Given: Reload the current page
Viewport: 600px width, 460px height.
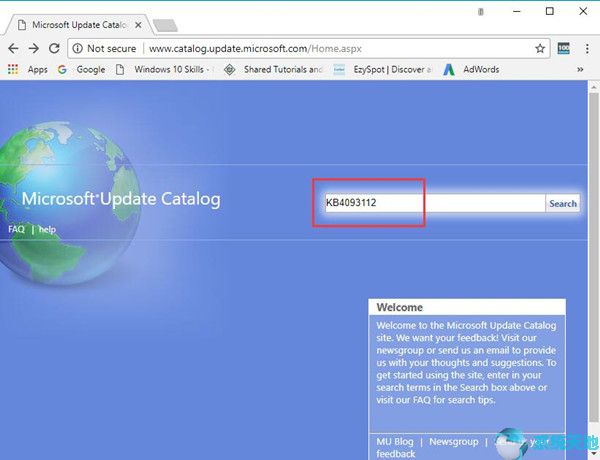Looking at the screenshot, I should coord(54,48).
